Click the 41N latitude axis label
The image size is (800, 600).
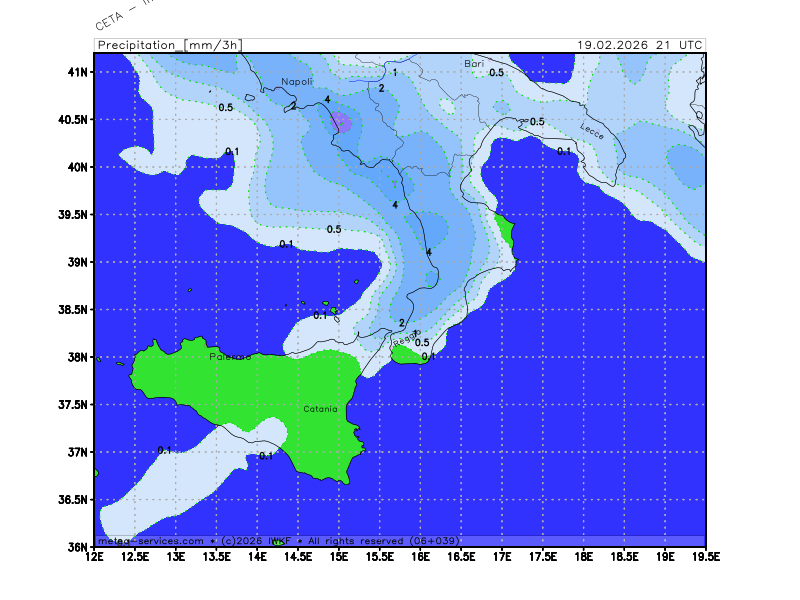(x=78, y=72)
